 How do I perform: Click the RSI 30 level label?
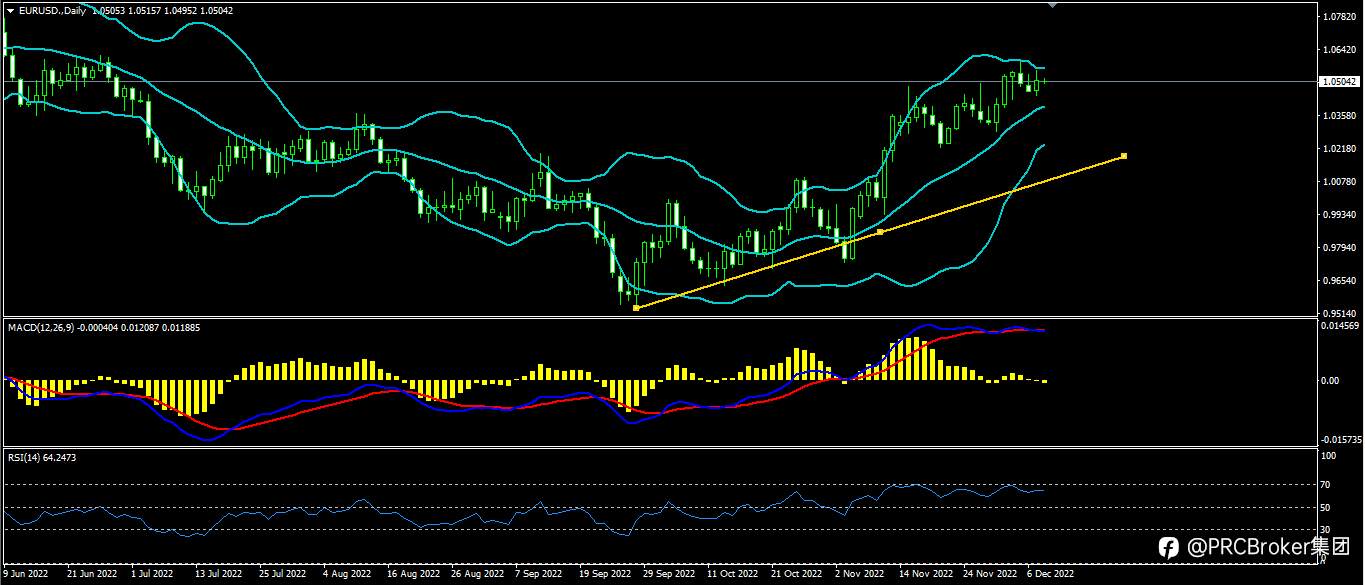pyautogui.click(x=1326, y=530)
